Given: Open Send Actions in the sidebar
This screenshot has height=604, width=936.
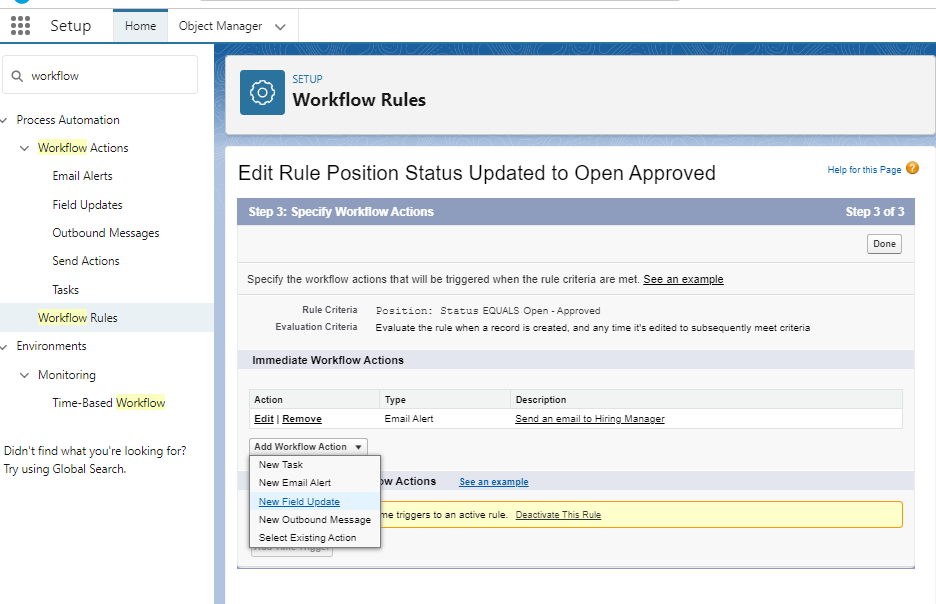Looking at the screenshot, I should (86, 261).
